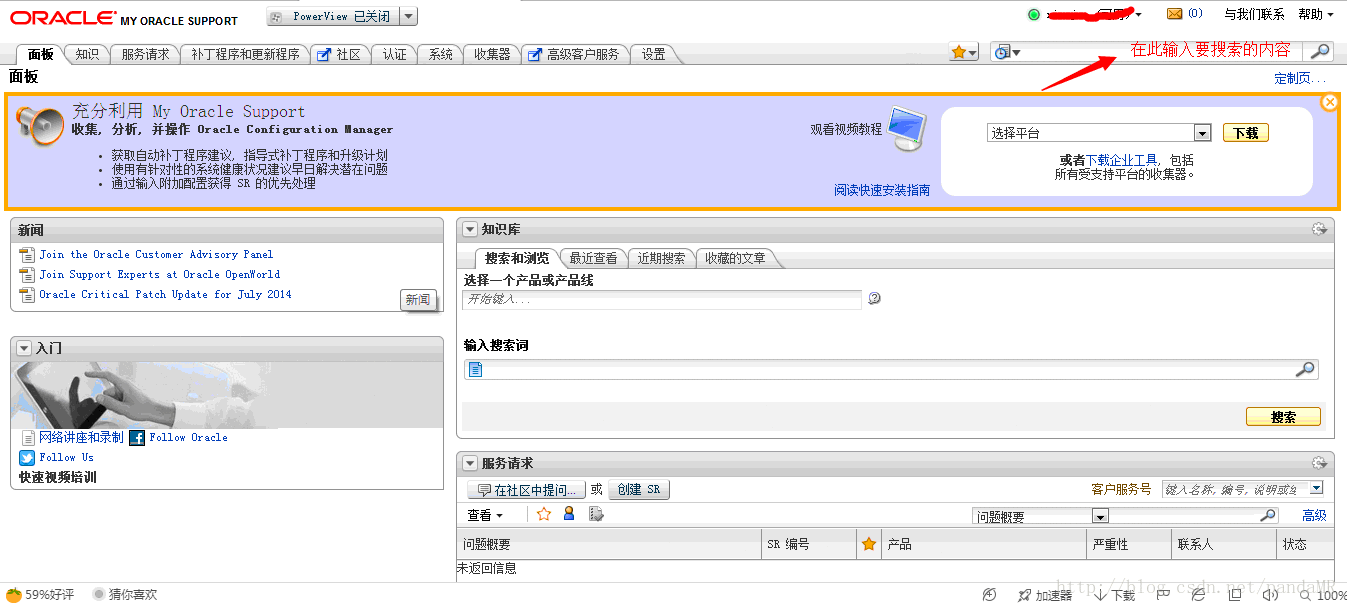Open the Favorites star menu
Viewport: 1347px width, 607px height.
[x=963, y=52]
